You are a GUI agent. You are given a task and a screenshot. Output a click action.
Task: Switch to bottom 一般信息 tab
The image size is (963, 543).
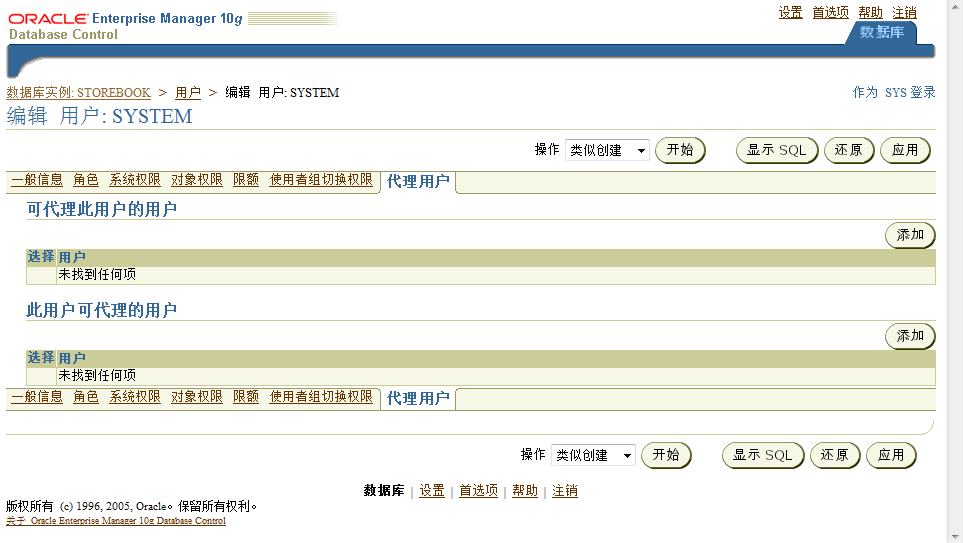click(37, 396)
